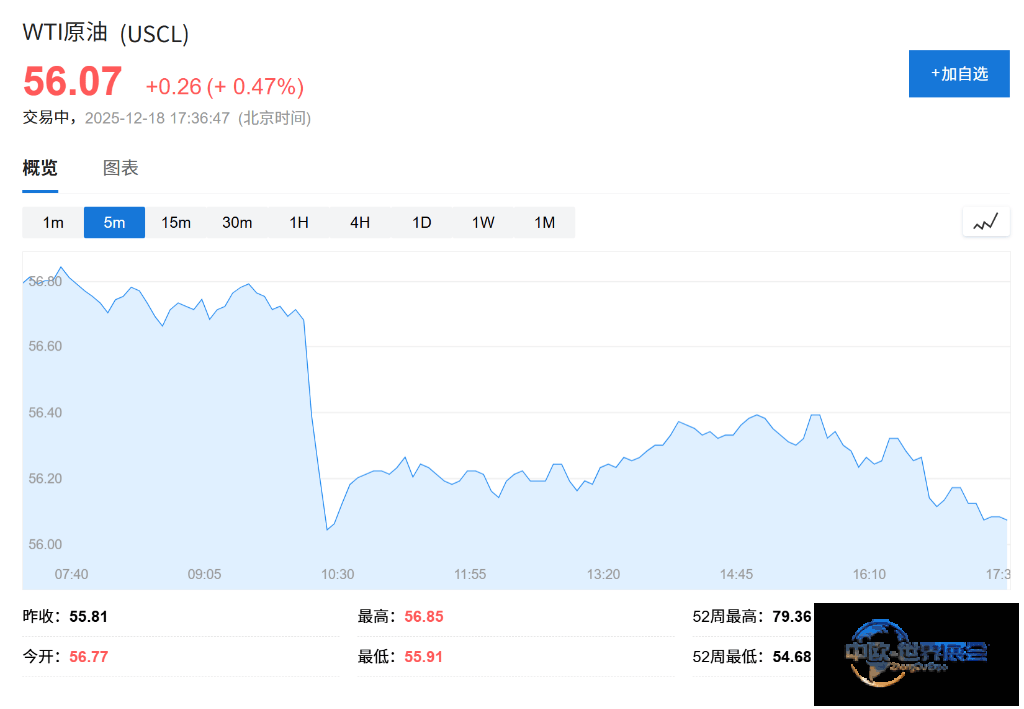Show the 1D daily chart
The width and height of the screenshot is (1024, 709).
point(422,222)
